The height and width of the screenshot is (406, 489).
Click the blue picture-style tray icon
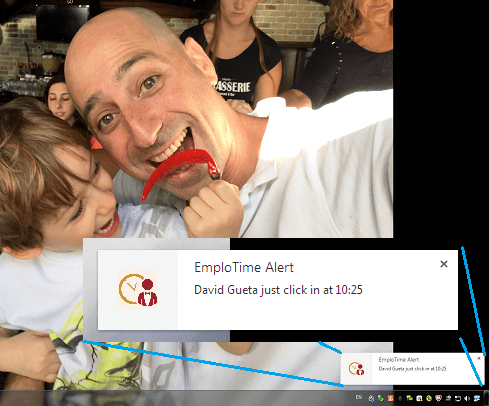pyautogui.click(x=419, y=398)
